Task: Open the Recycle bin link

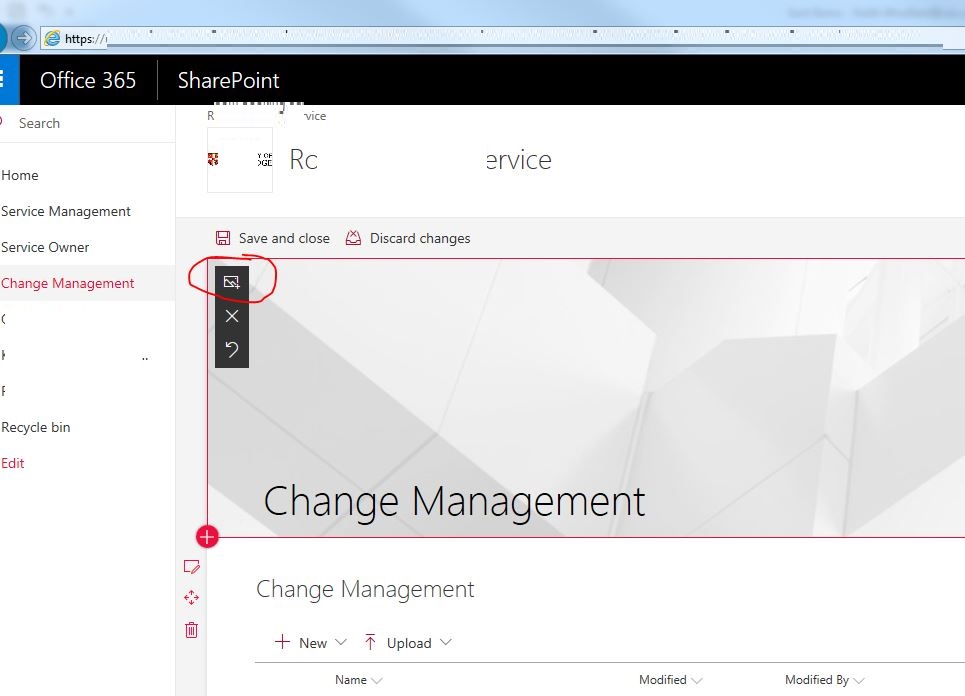Action: [x=36, y=427]
